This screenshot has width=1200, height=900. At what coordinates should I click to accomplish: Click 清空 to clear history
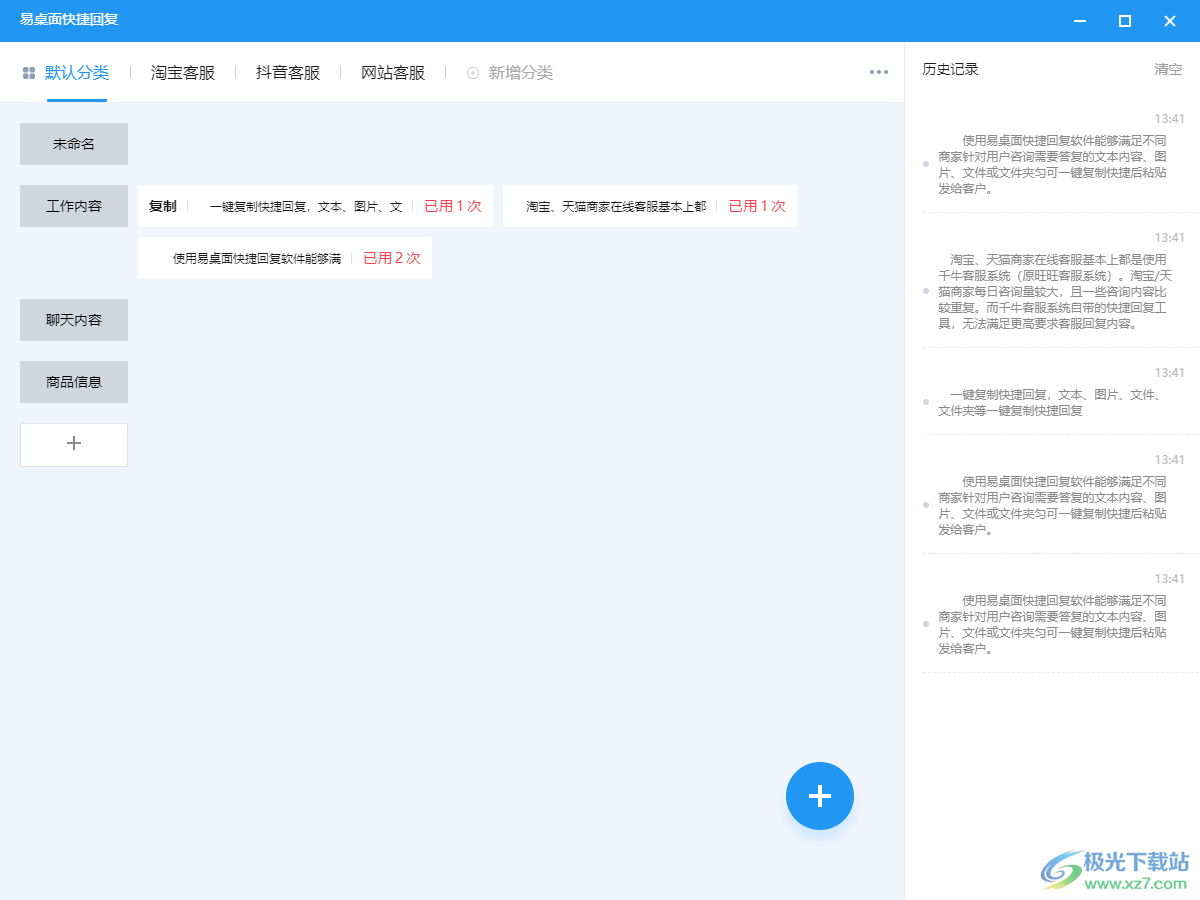pos(1168,69)
